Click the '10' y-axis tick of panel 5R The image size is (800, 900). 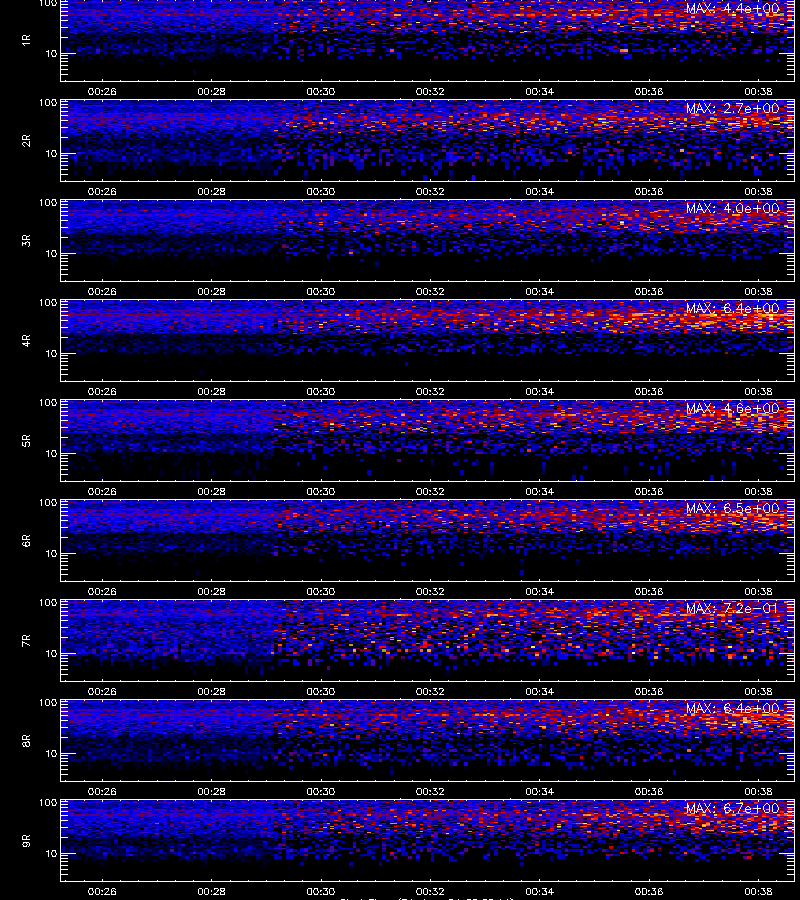coord(51,453)
